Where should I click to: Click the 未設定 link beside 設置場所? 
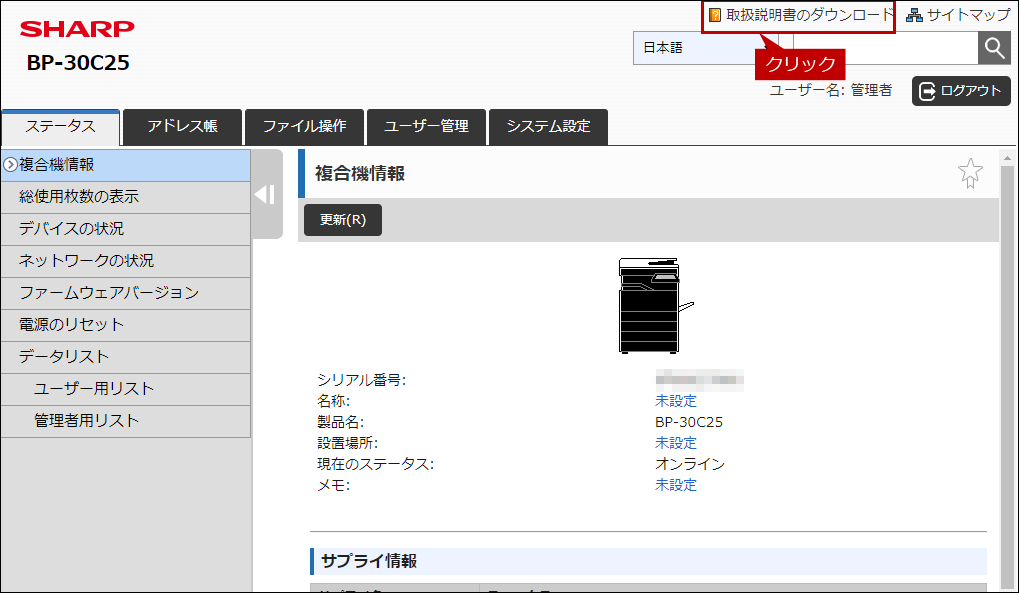click(676, 443)
